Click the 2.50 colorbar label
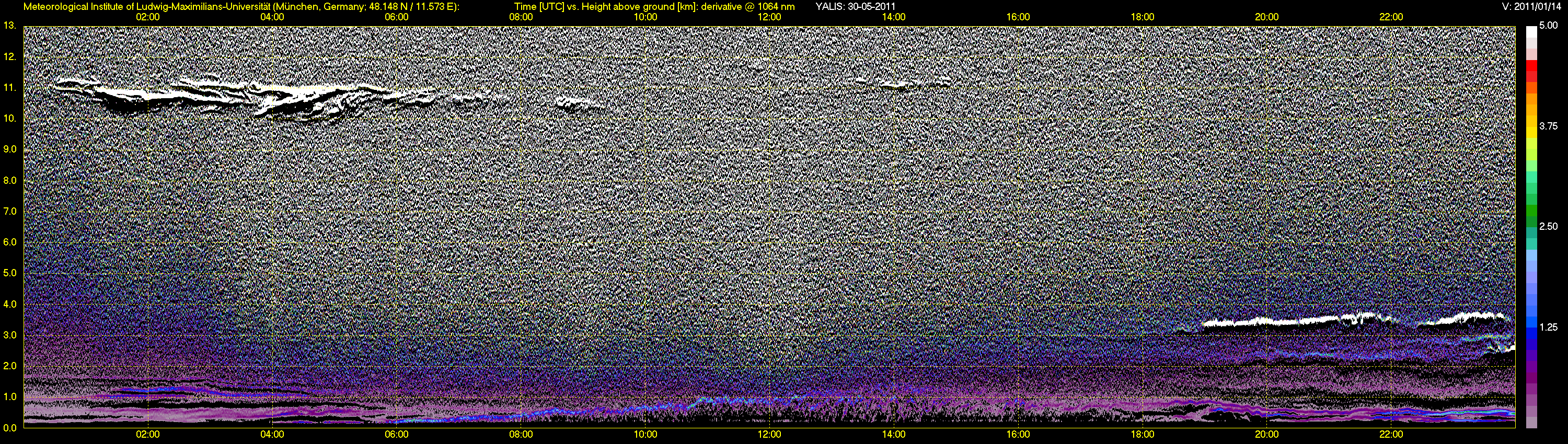1568x444 pixels. tap(1549, 226)
